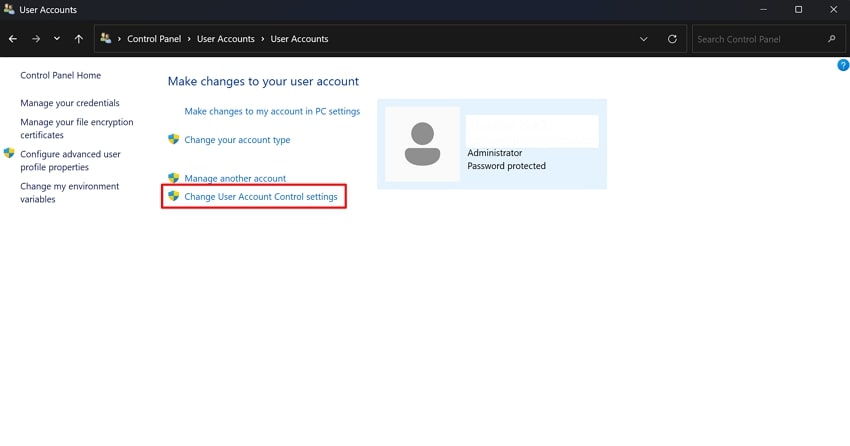Viewport: 850px width, 446px height.
Task: Select the last User Accounts breadcrumb
Action: [x=299, y=39]
